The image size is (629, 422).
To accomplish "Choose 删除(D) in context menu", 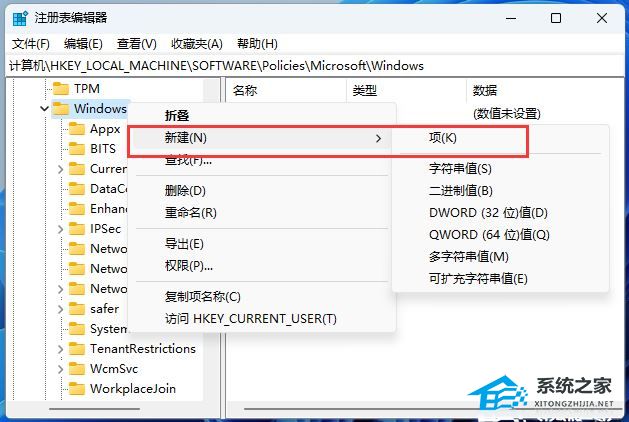I will click(261, 190).
